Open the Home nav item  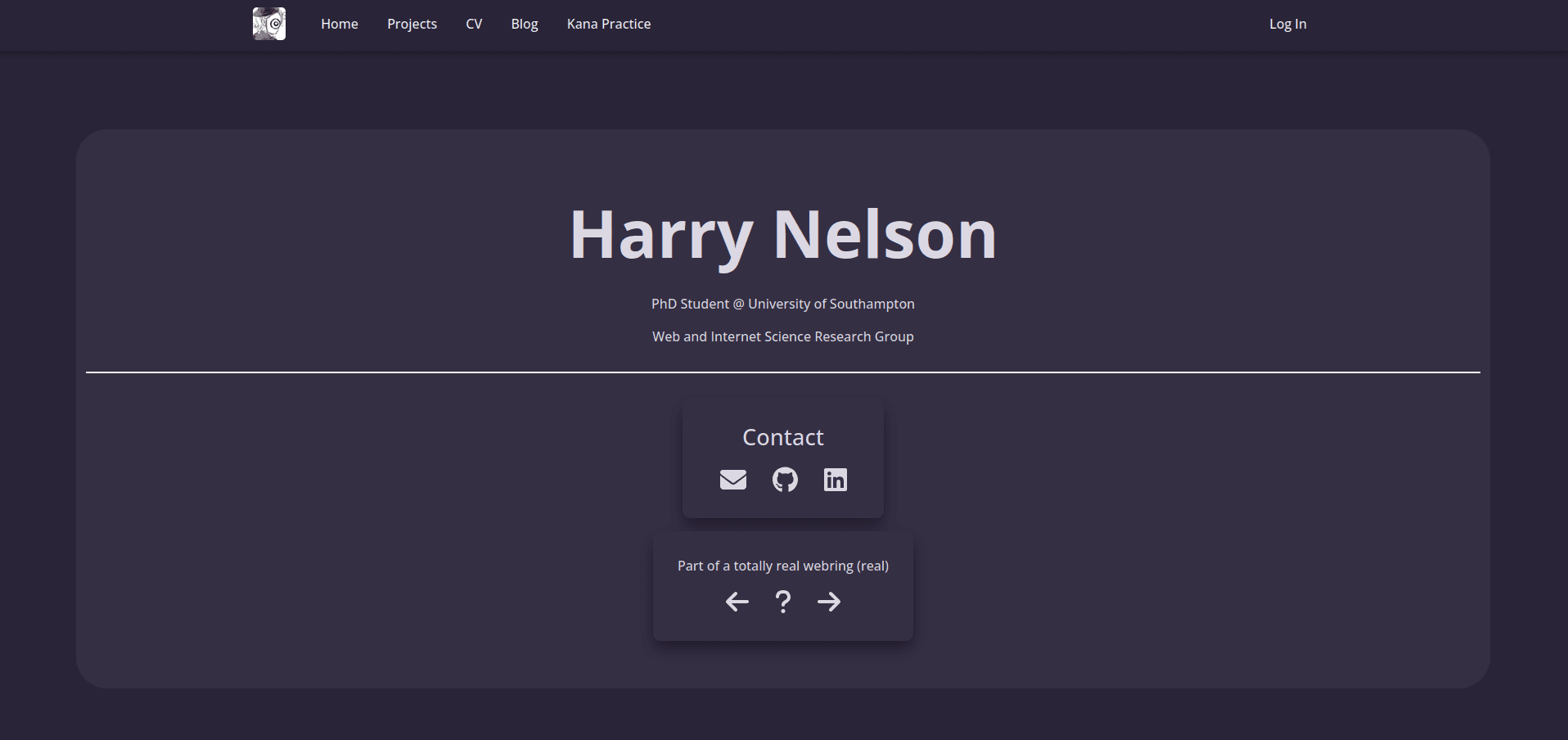coord(340,24)
